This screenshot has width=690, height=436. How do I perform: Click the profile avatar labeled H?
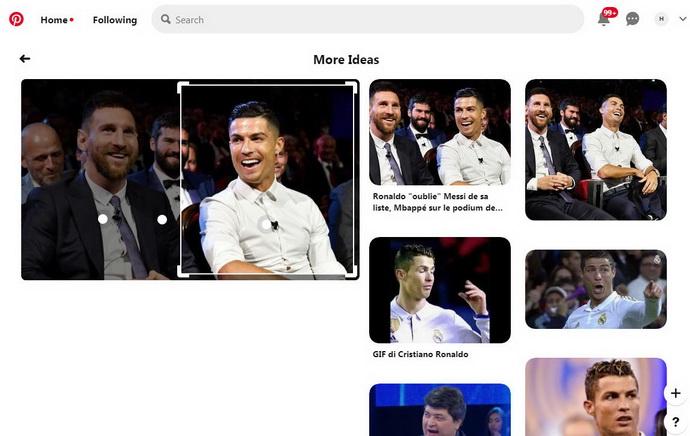661,19
